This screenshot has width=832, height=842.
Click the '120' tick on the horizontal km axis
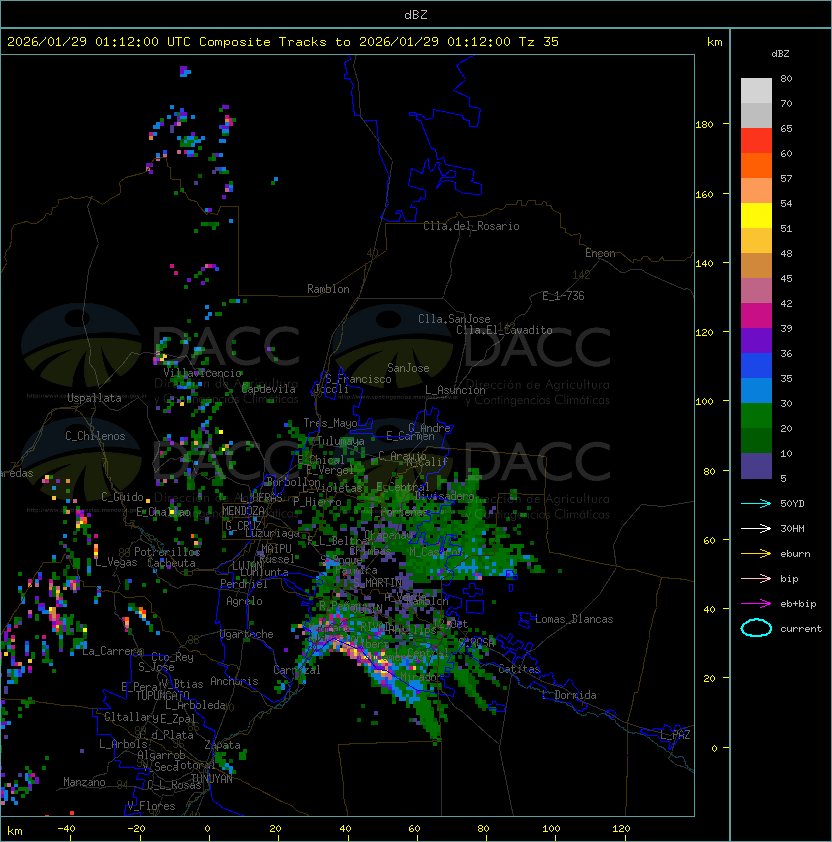(x=621, y=829)
